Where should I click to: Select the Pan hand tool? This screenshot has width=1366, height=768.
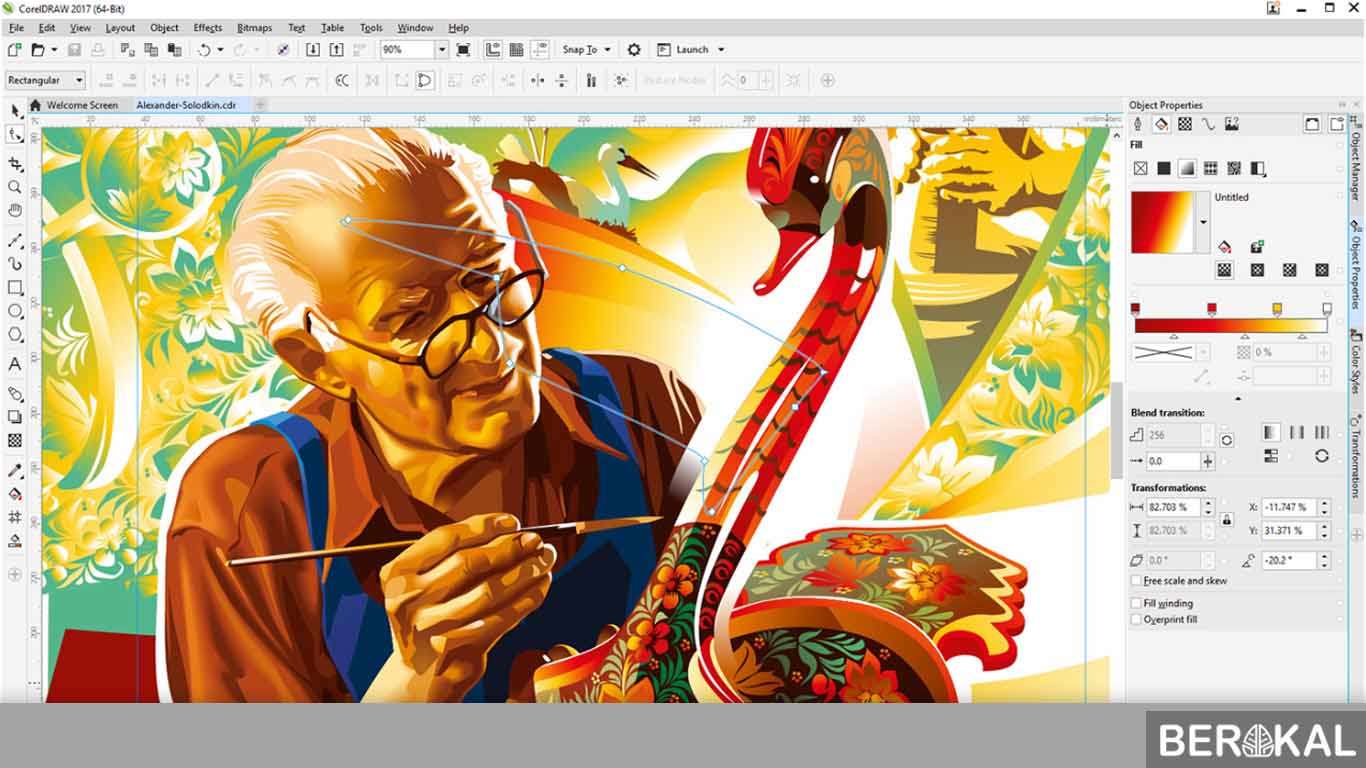[x=15, y=210]
